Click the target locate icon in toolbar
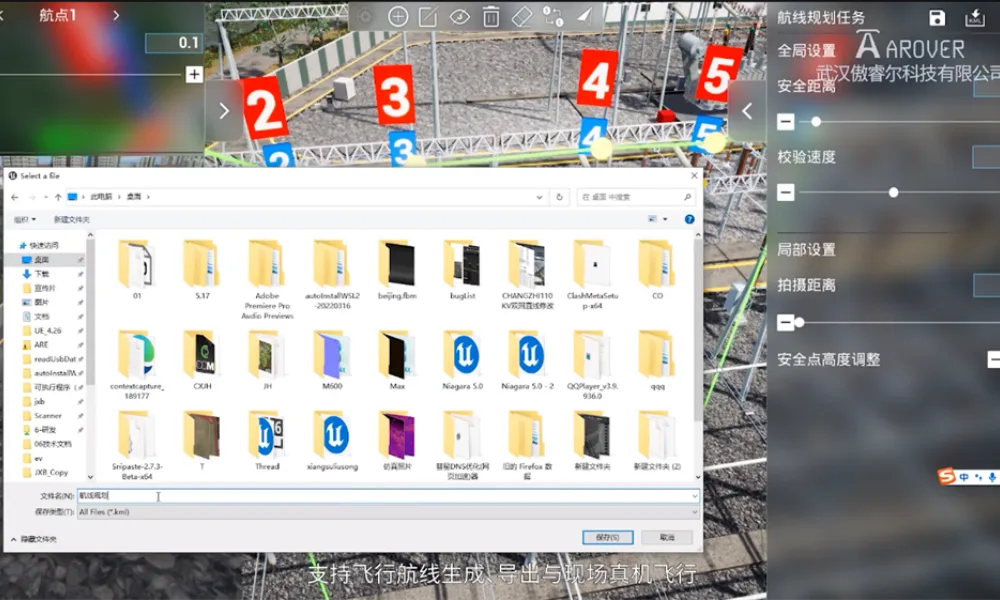This screenshot has width=1000, height=600. click(x=366, y=17)
